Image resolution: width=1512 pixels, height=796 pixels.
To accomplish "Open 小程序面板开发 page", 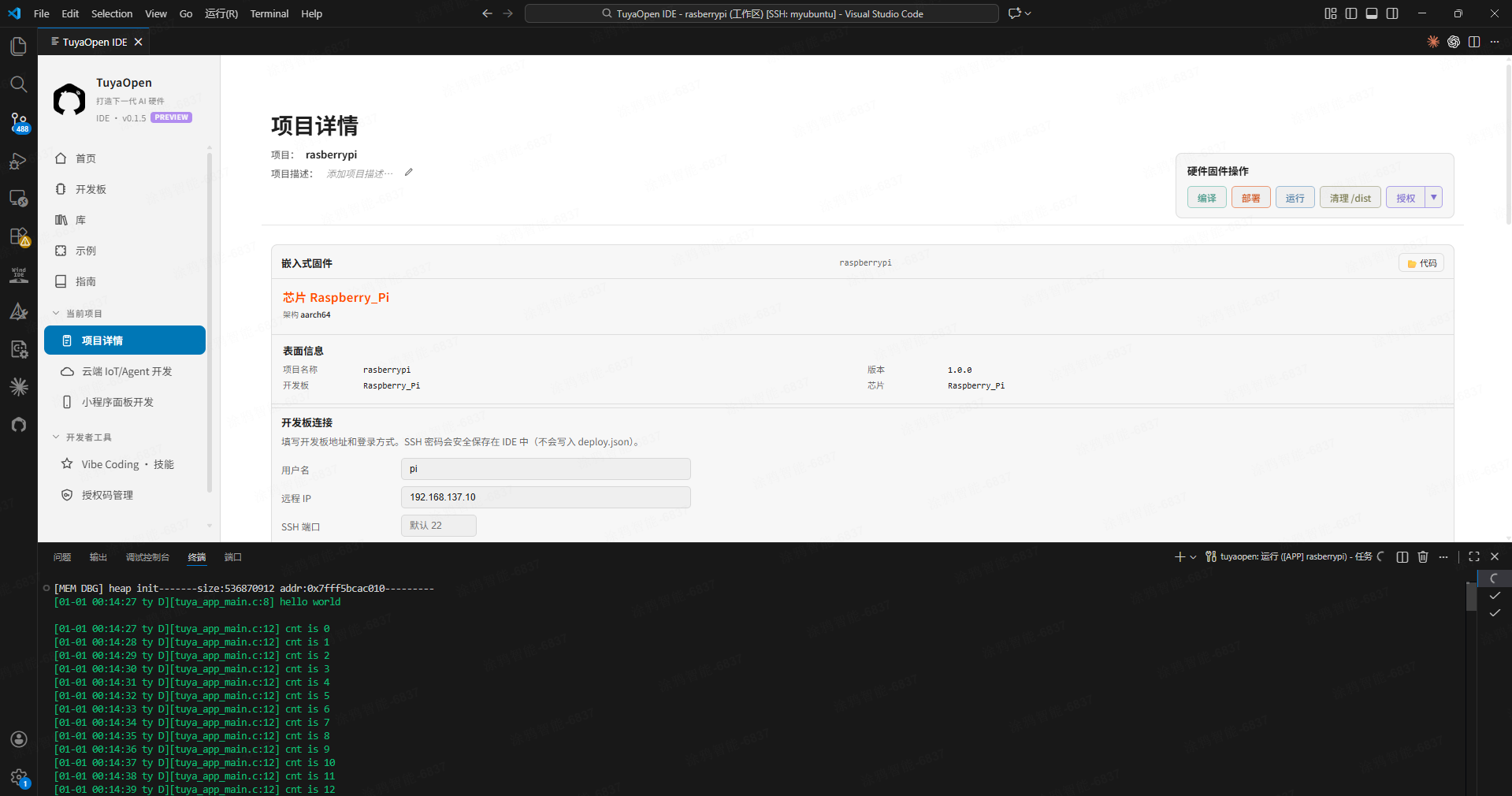I will tap(124, 402).
